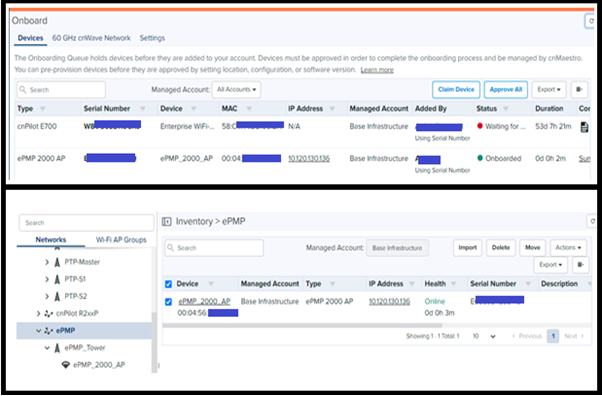
Task: Open column chooser icon beside Onboard Export
Action: [579, 89]
